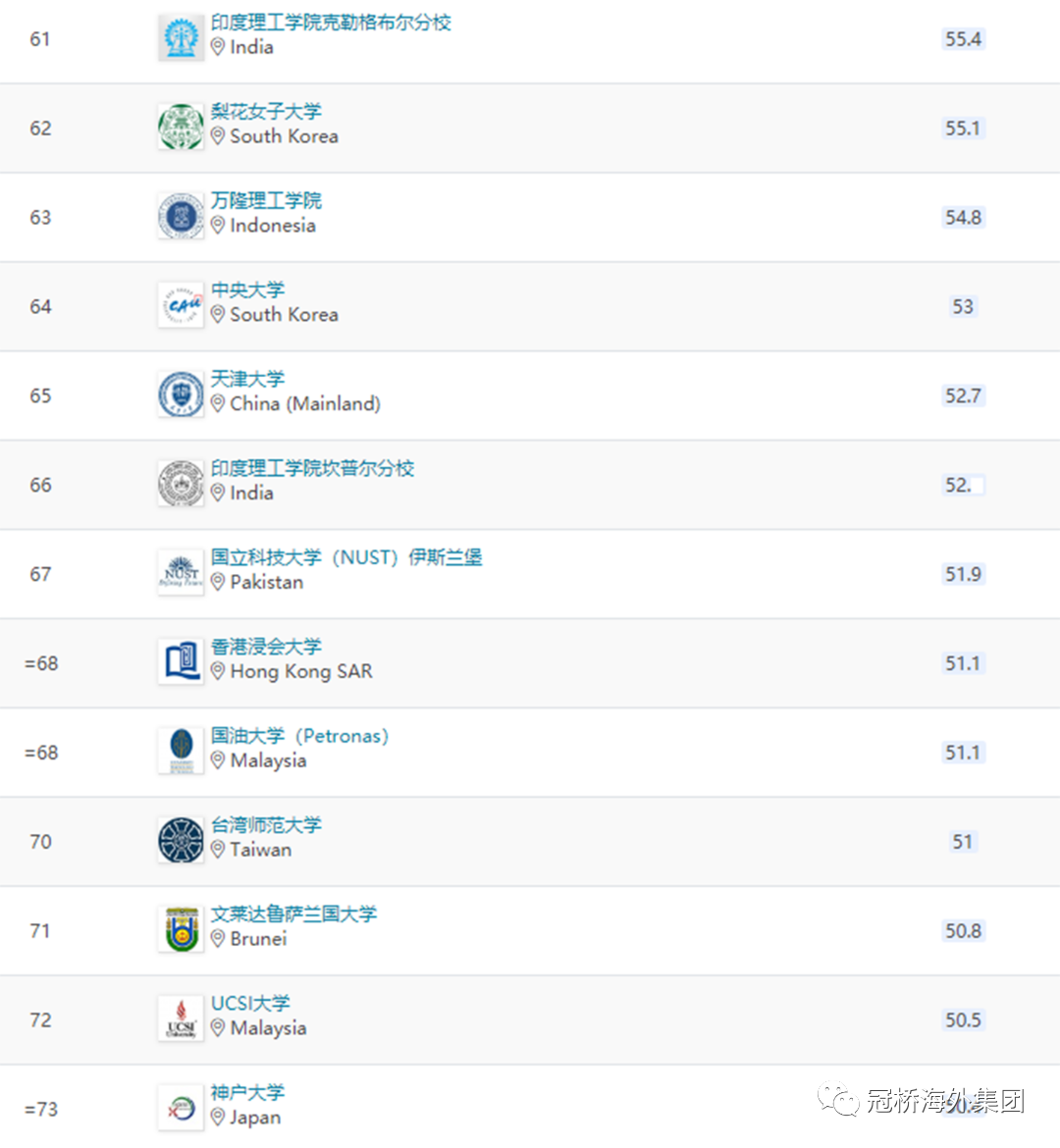Click the Hong Kong Baptist University logo
Image resolution: width=1060 pixels, height=1148 pixels.
181,662
